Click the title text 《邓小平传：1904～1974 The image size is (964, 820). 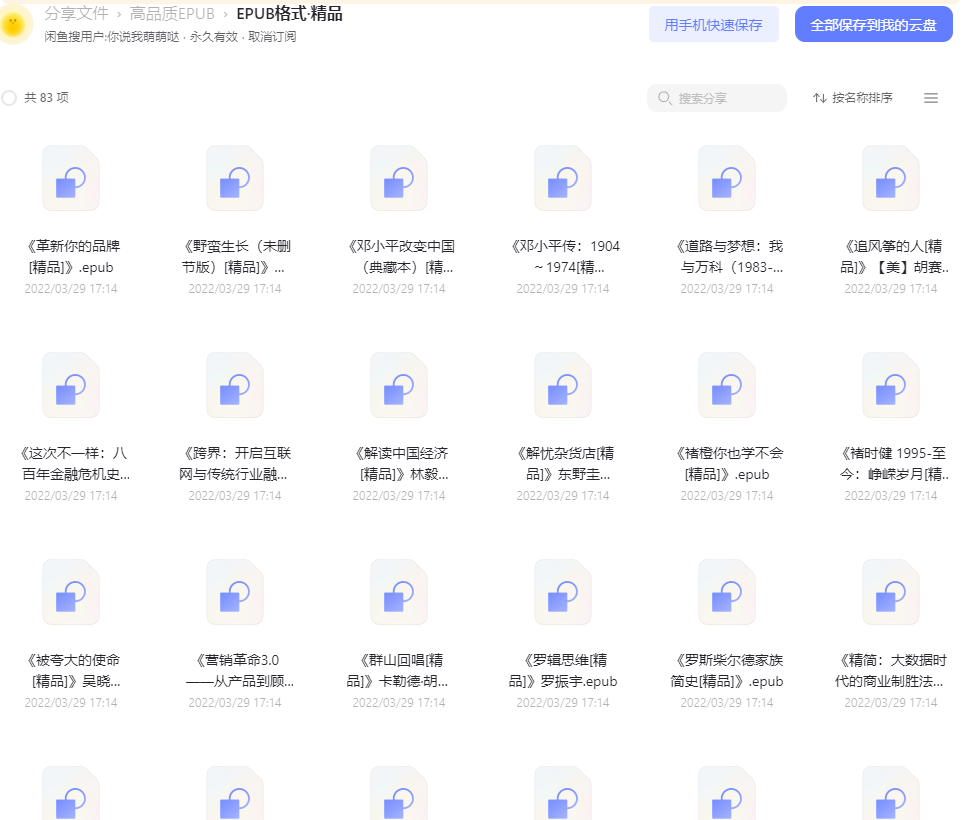pos(564,257)
